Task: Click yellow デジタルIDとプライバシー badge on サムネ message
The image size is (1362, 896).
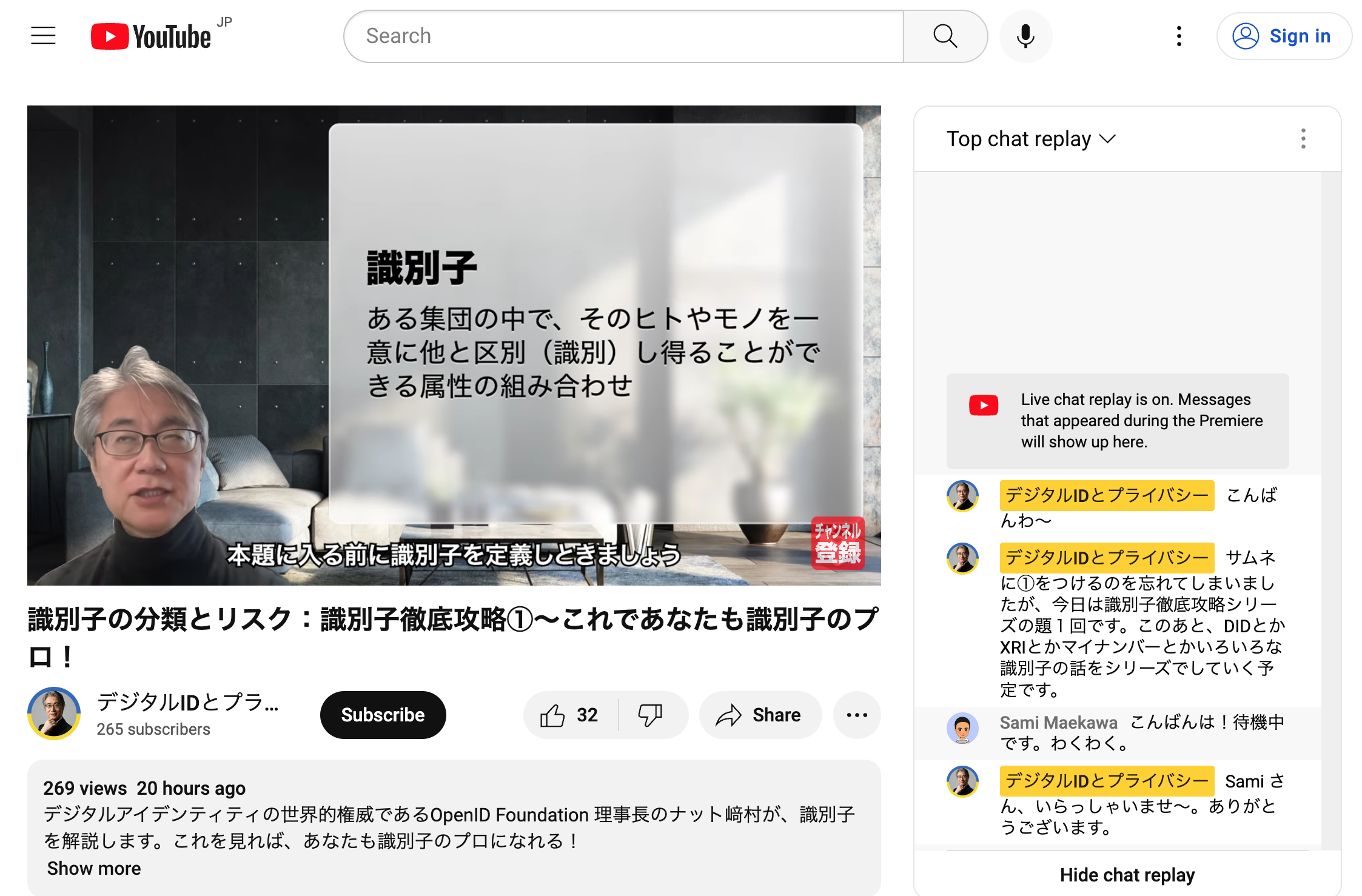Action: (1107, 558)
